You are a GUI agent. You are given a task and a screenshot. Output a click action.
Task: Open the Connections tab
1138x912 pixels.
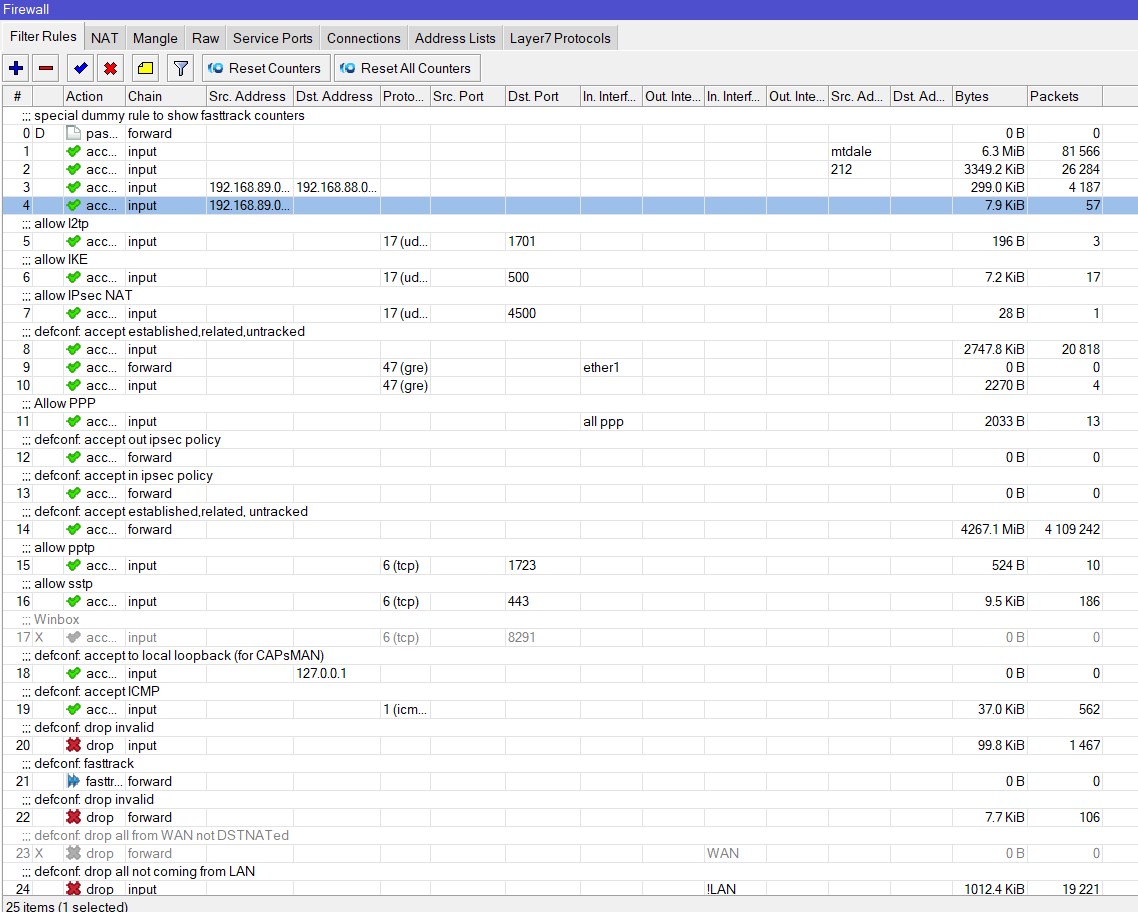coord(363,38)
